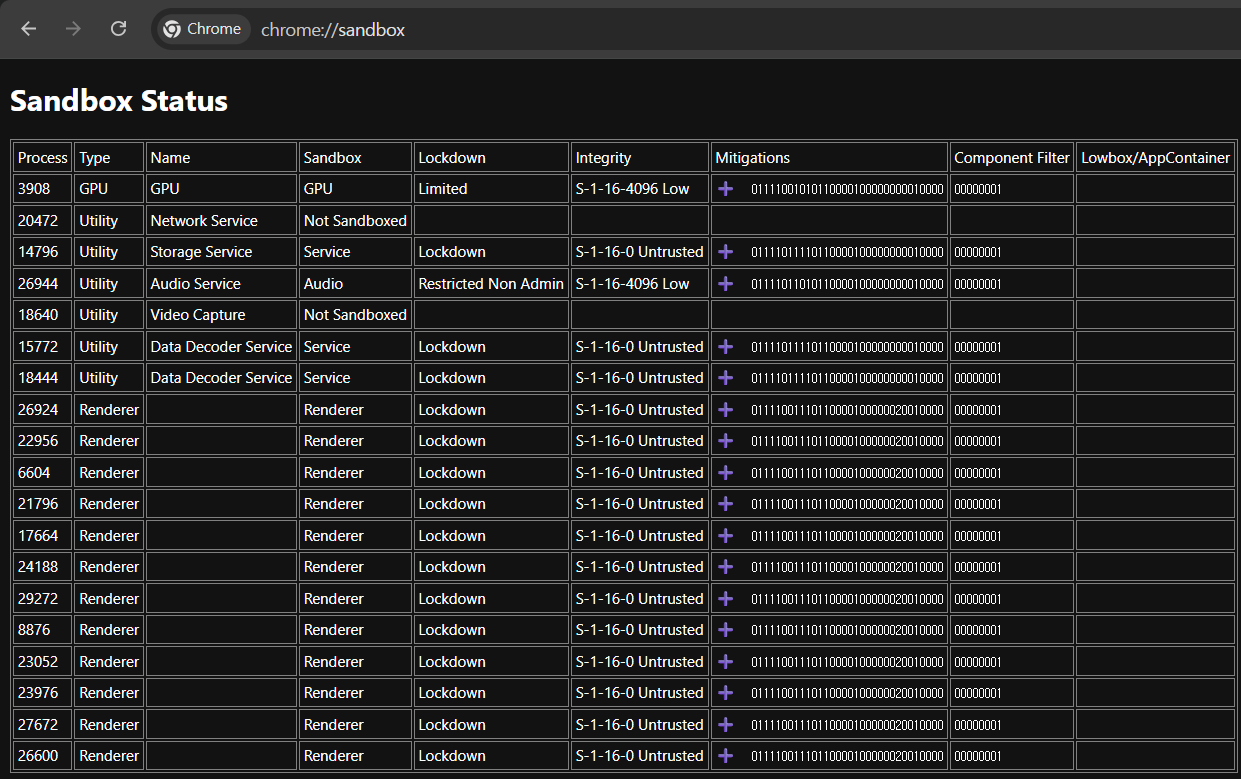
Task: Reload the sandbox page
Action: click(x=118, y=29)
